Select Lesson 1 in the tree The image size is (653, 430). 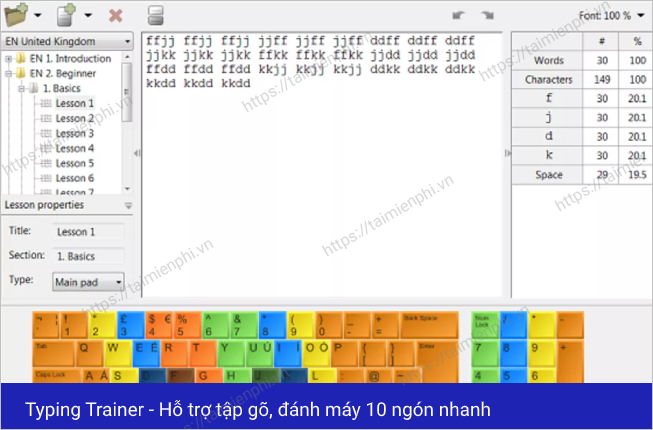[x=75, y=104]
